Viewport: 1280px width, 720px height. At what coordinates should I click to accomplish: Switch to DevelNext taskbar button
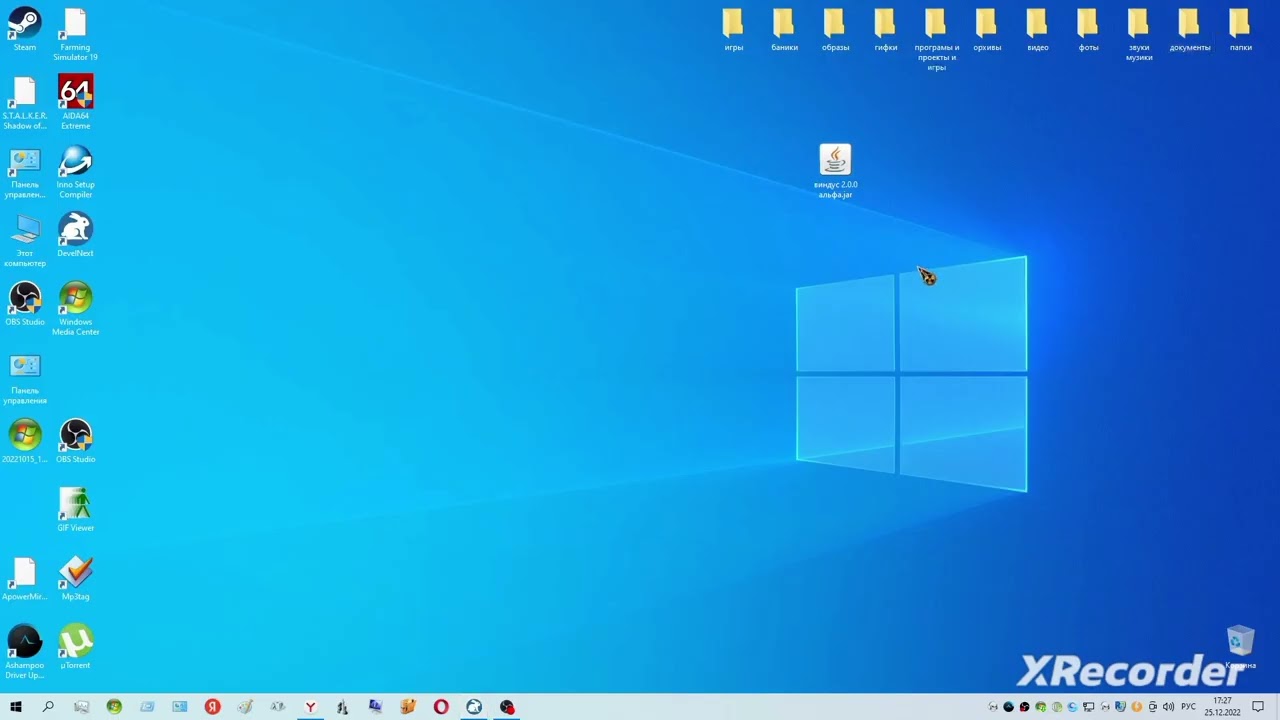click(x=473, y=707)
